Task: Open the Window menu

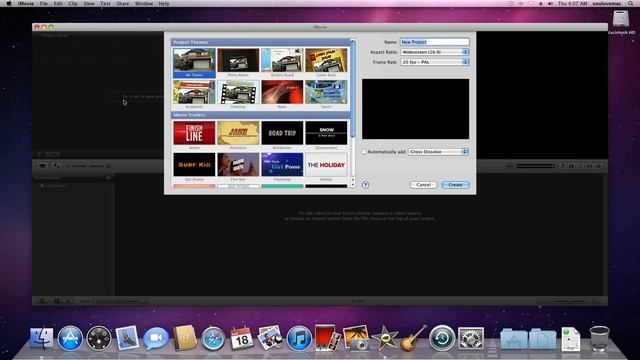Action: [x=144, y=3]
